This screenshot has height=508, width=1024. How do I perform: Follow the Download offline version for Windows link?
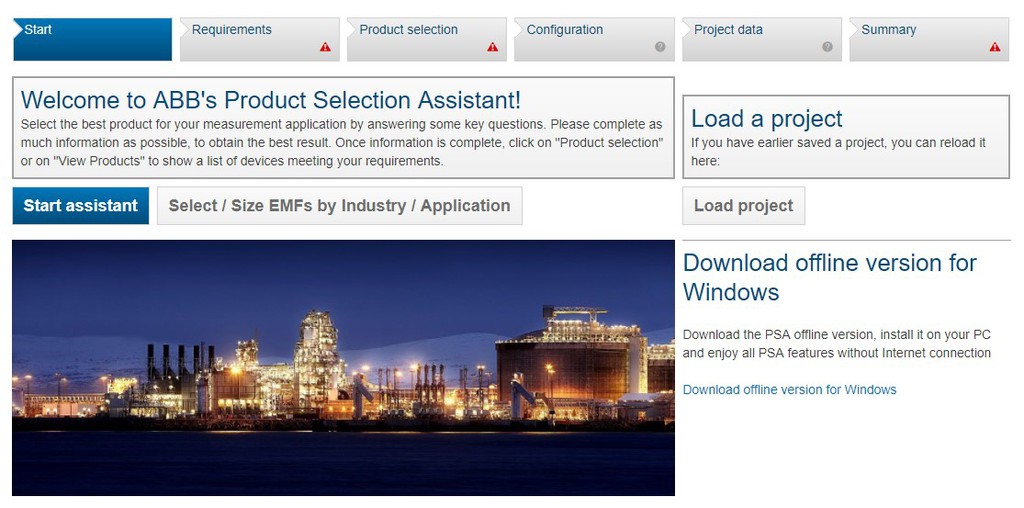(x=790, y=390)
